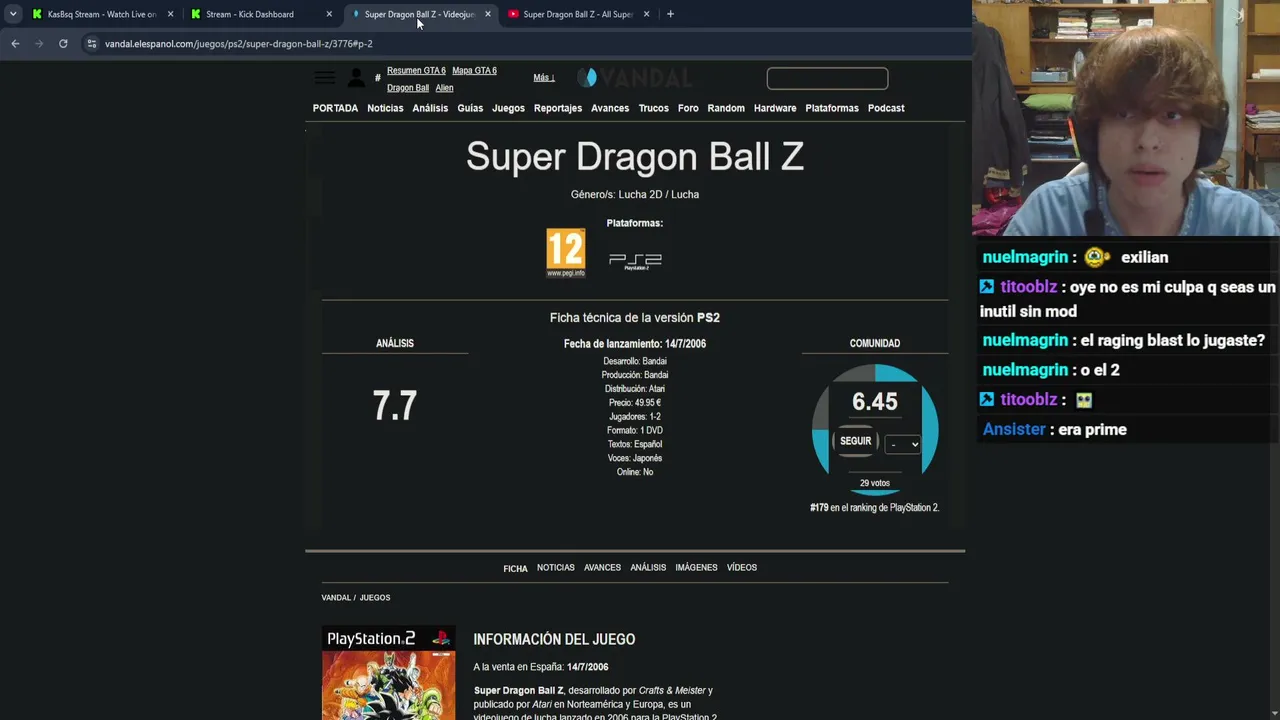Screen dimensions: 1280x720
Task: Switch to the YouTube Super Dragon Ball Z tab
Action: point(578,14)
